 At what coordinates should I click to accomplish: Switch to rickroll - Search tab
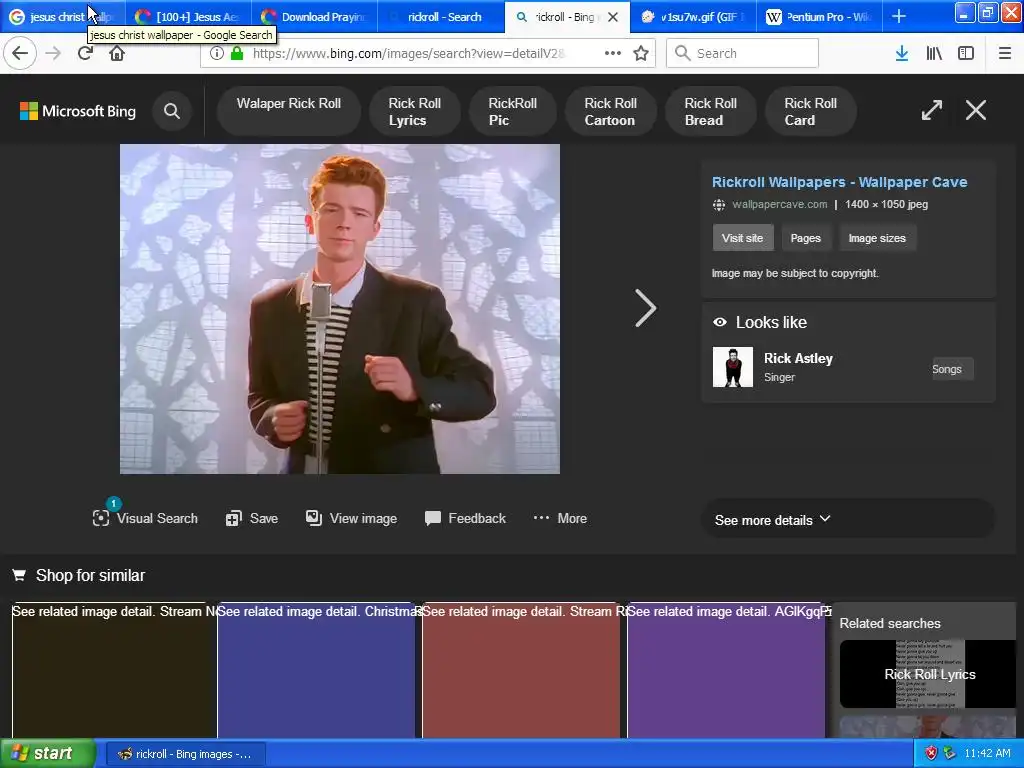point(441,17)
